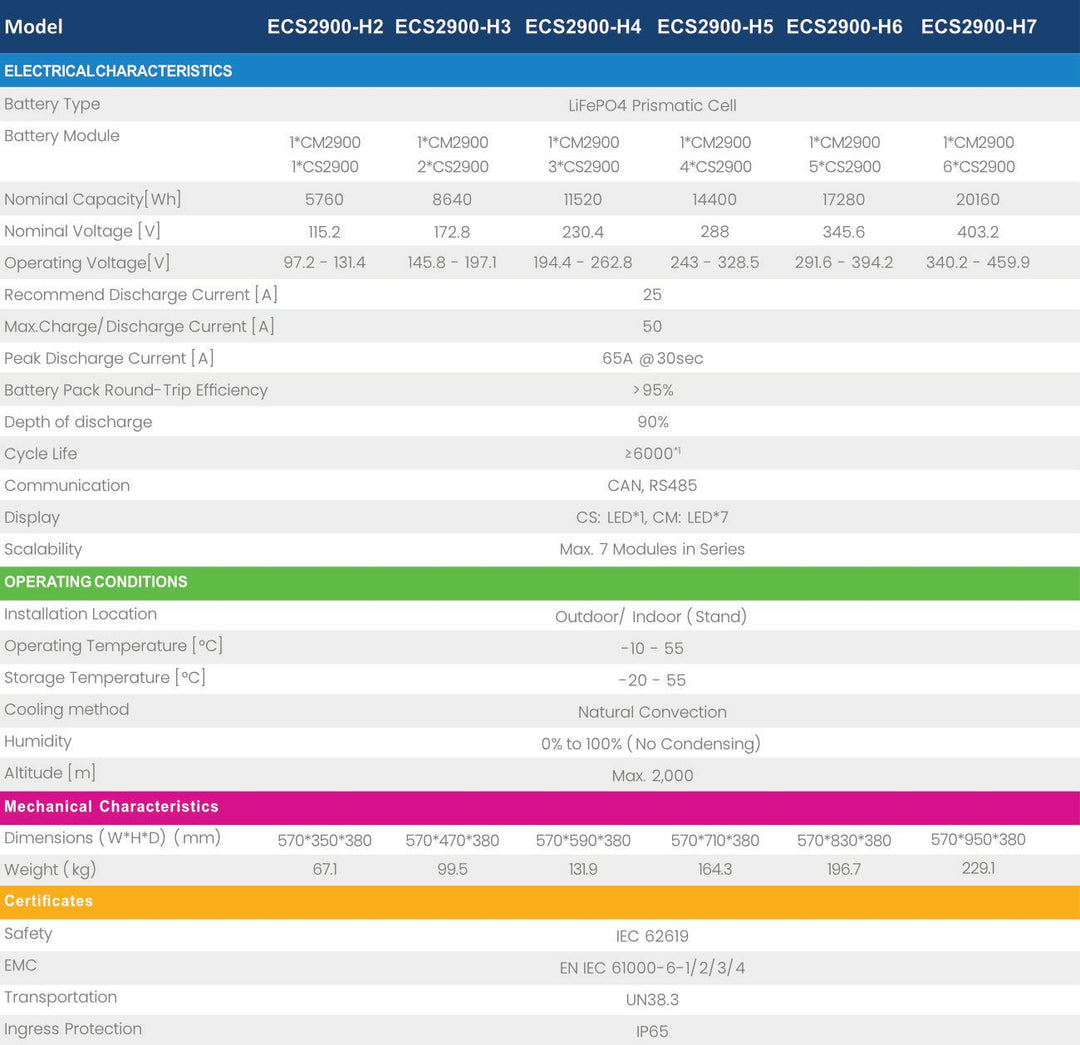This screenshot has width=1080, height=1045.
Task: Click the IEC 62619 safety certificate
Action: click(x=652, y=936)
